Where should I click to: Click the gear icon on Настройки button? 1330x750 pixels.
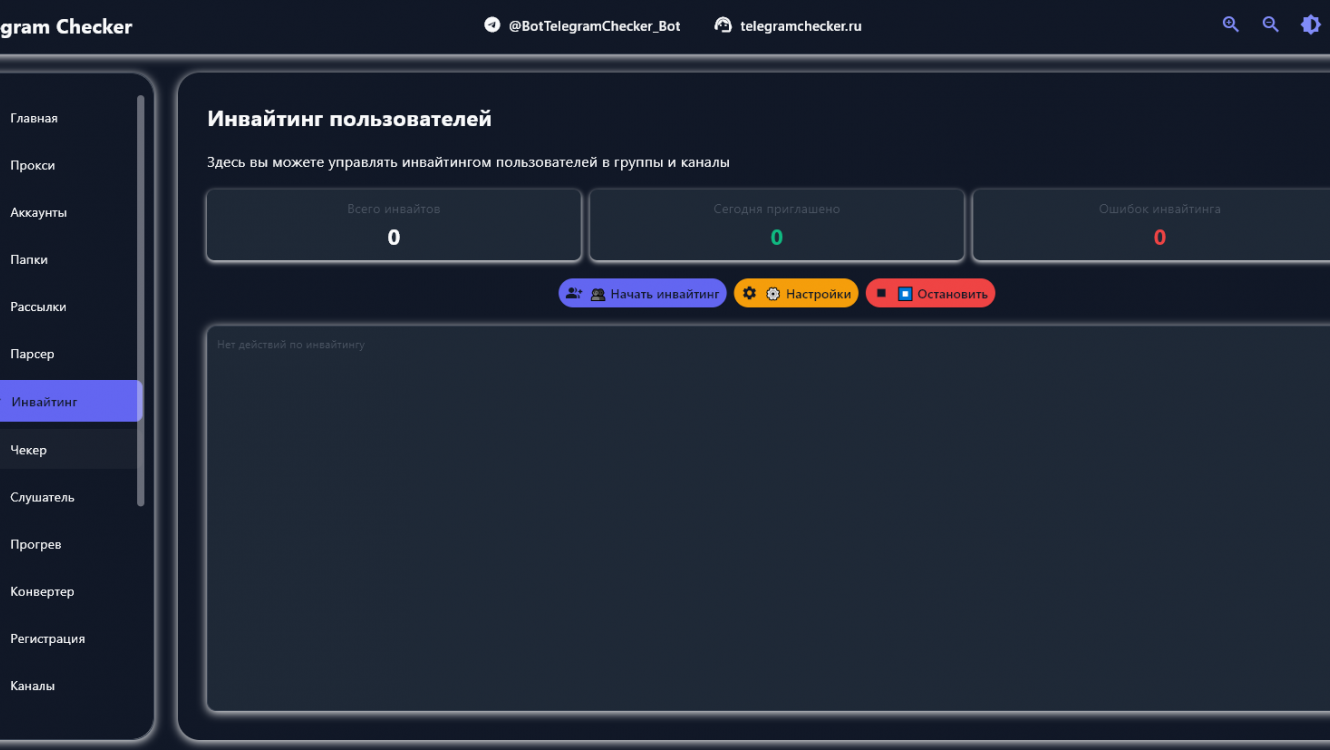tap(749, 293)
